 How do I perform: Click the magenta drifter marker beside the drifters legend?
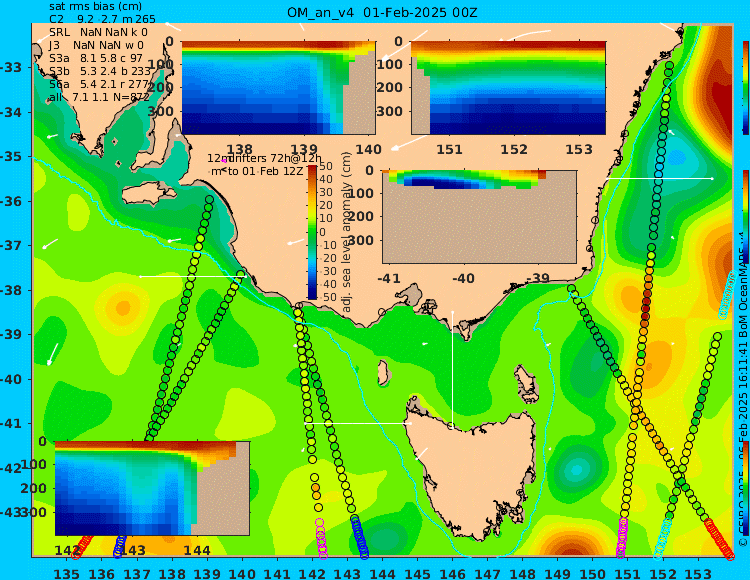click(224, 161)
